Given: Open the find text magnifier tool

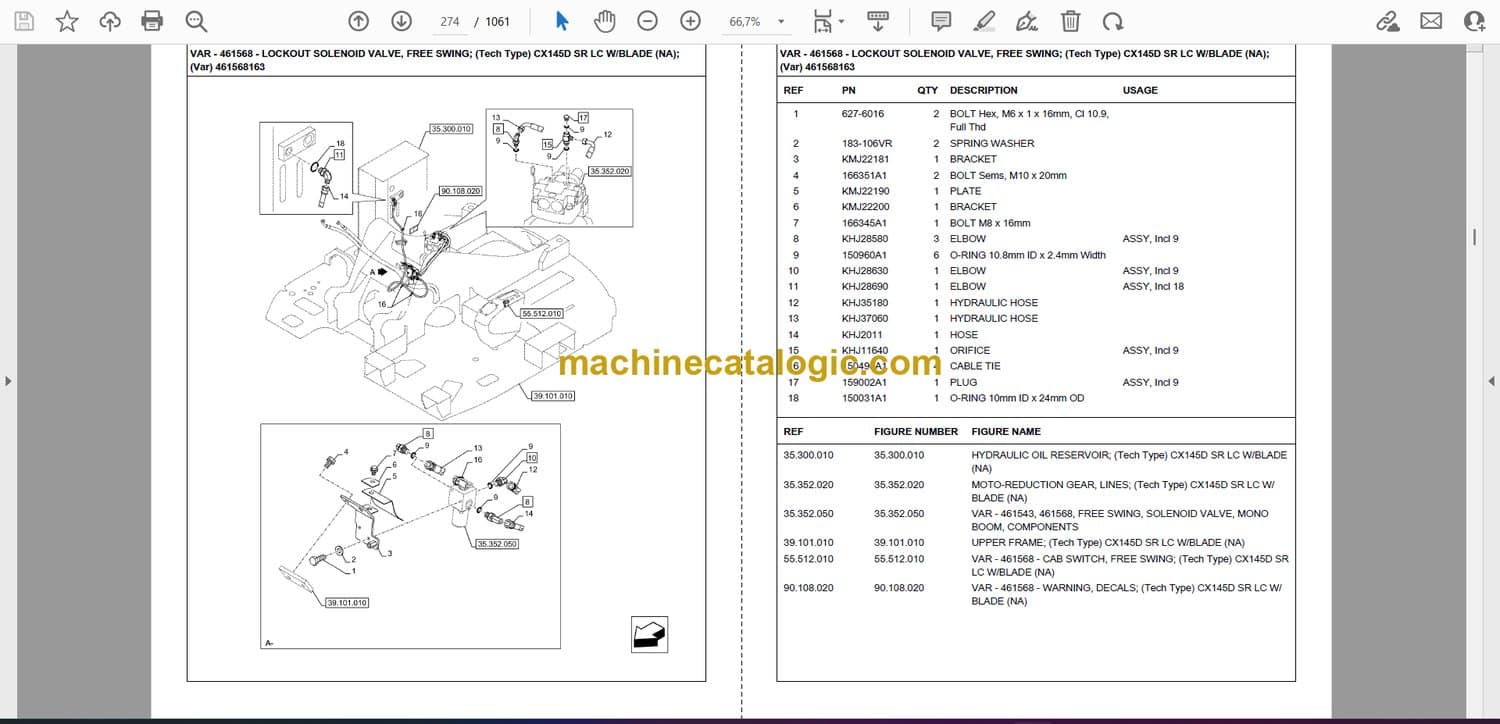Looking at the screenshot, I should click(x=196, y=21).
